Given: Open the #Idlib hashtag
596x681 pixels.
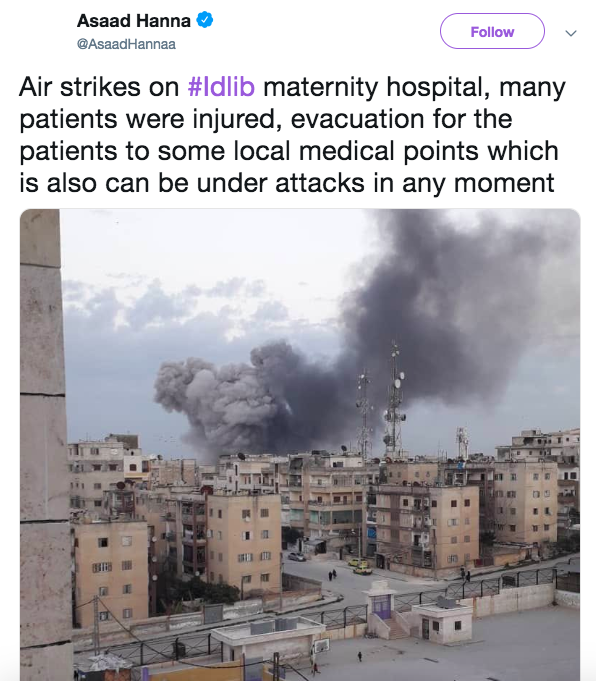Looking at the screenshot, I should click(221, 86).
